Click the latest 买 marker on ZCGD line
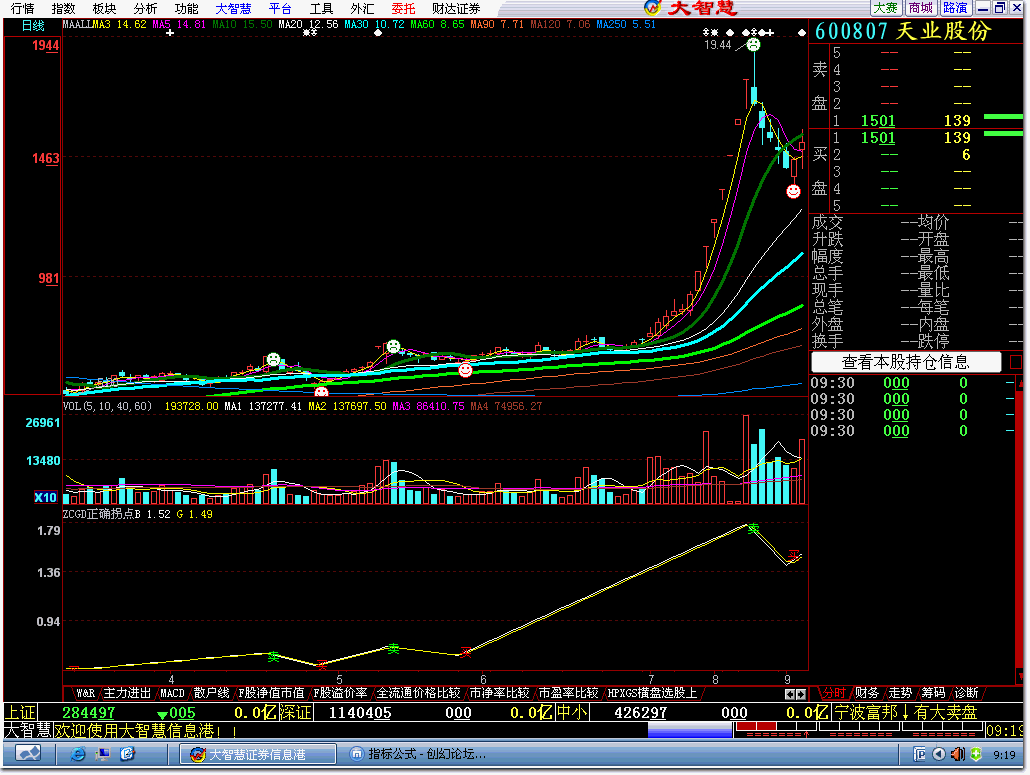Screen dimensions: 1030x775 (794, 555)
